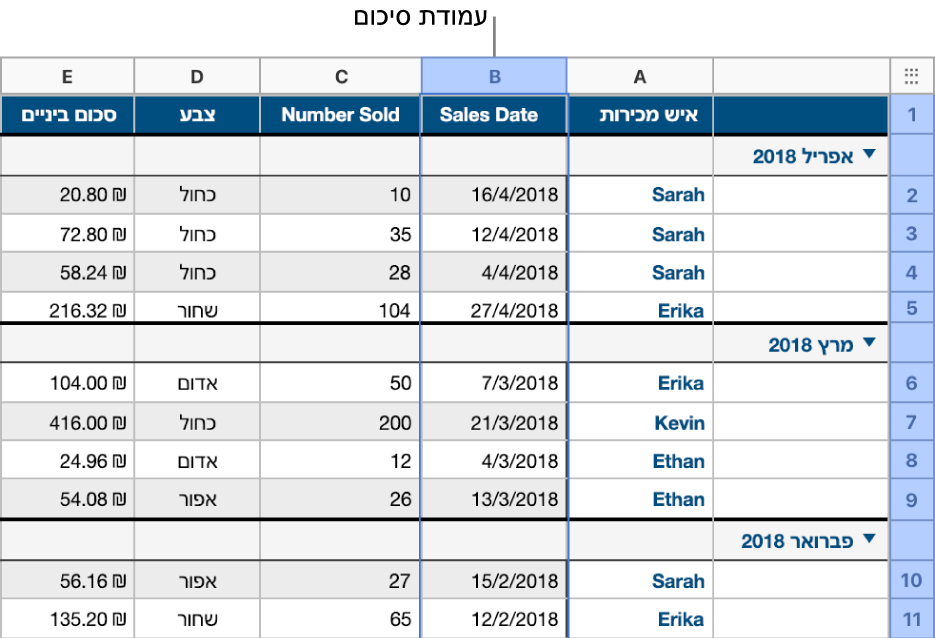Select the איש מכירות header cell
Screen dimensions: 935x638
639,115
